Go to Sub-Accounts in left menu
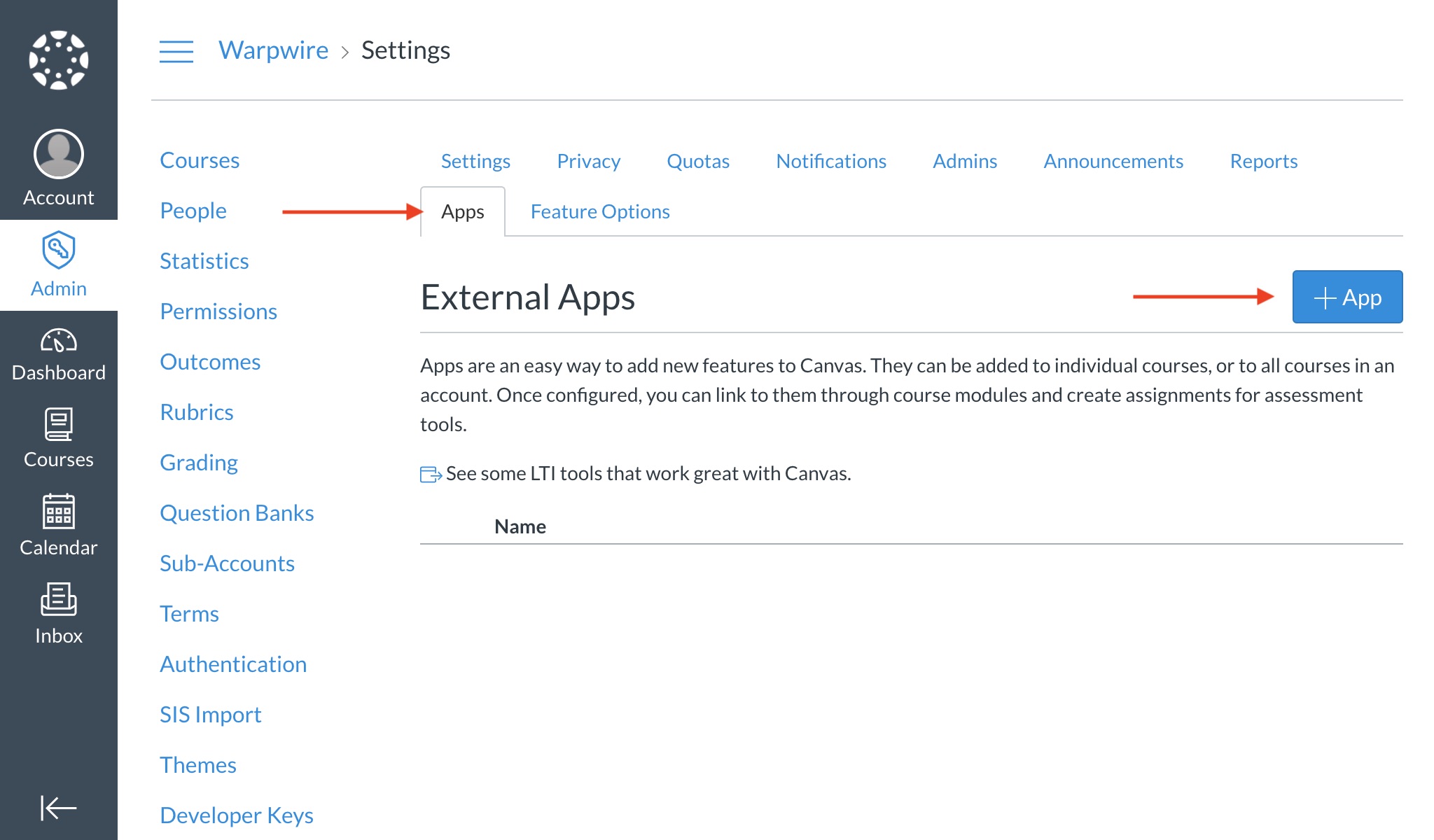 (x=227, y=563)
